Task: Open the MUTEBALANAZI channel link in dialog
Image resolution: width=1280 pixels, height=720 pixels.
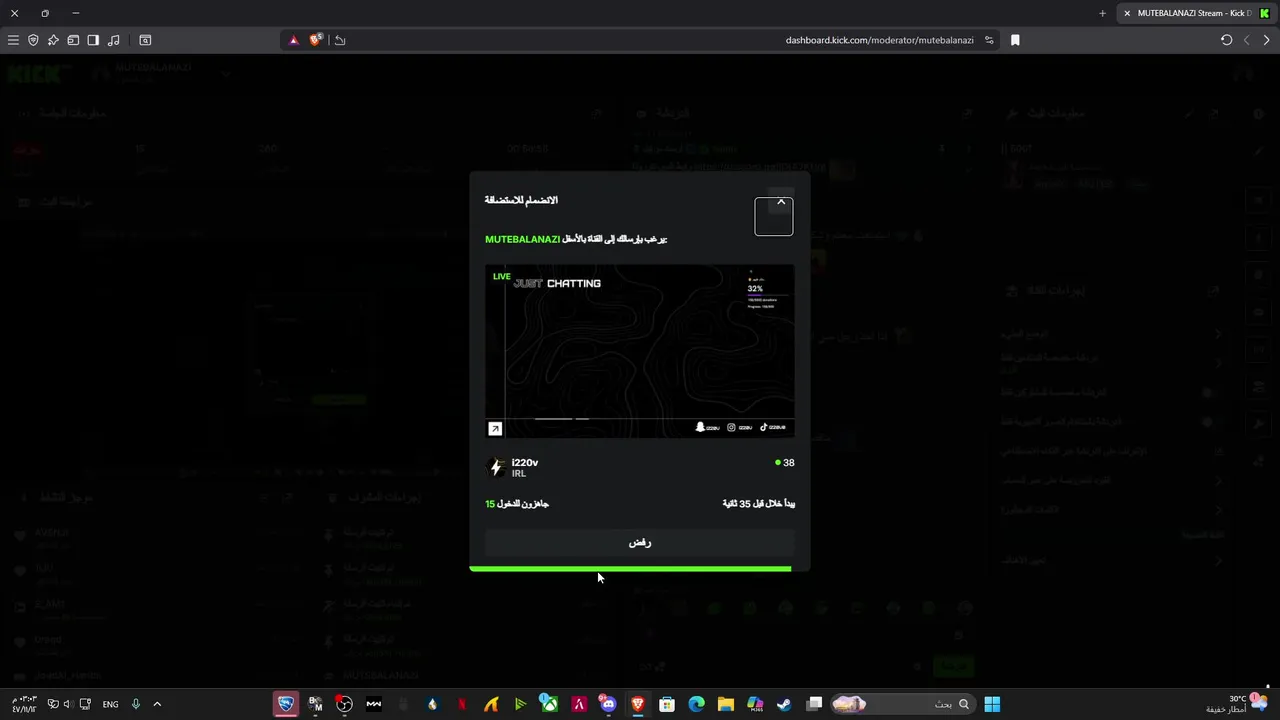Action: [x=522, y=239]
